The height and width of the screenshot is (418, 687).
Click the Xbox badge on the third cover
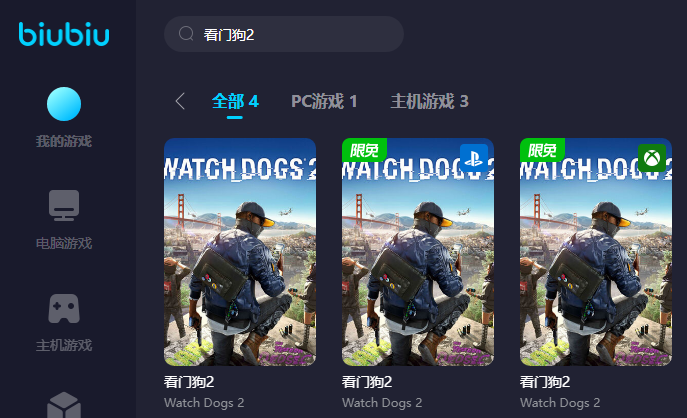pyautogui.click(x=652, y=158)
